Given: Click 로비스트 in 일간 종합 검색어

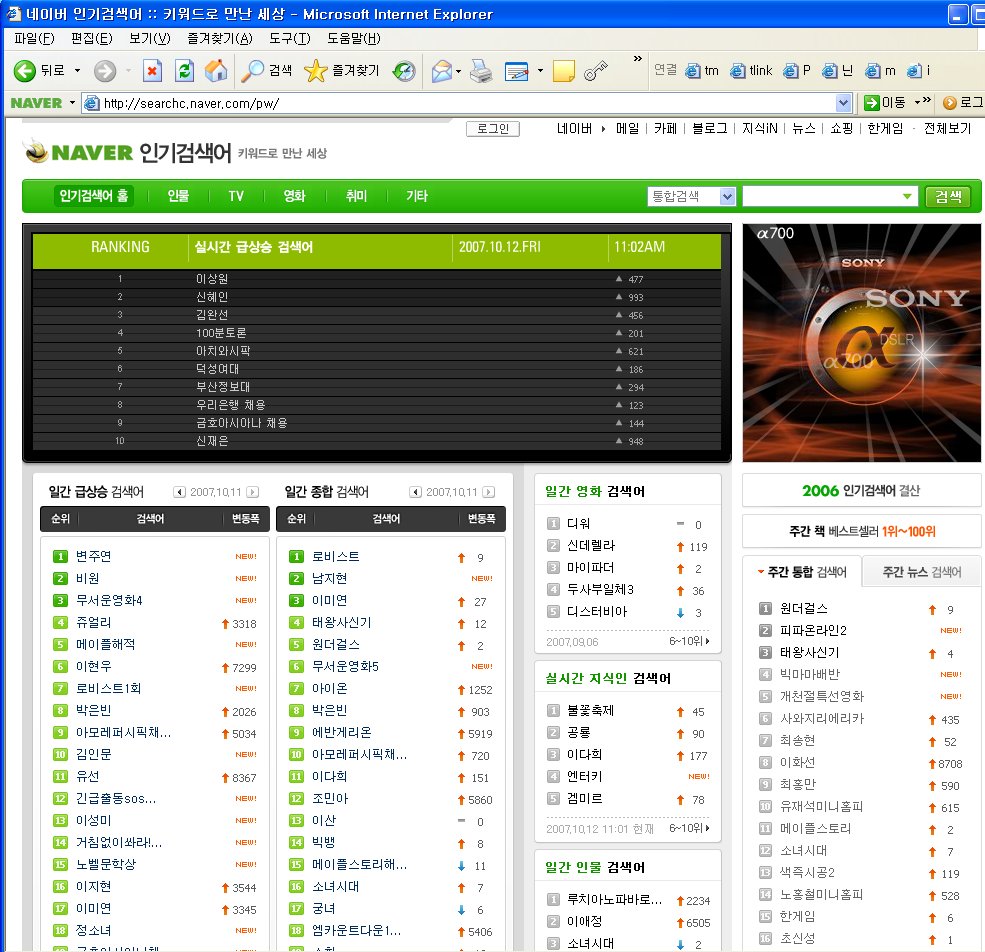Looking at the screenshot, I should (x=335, y=556).
